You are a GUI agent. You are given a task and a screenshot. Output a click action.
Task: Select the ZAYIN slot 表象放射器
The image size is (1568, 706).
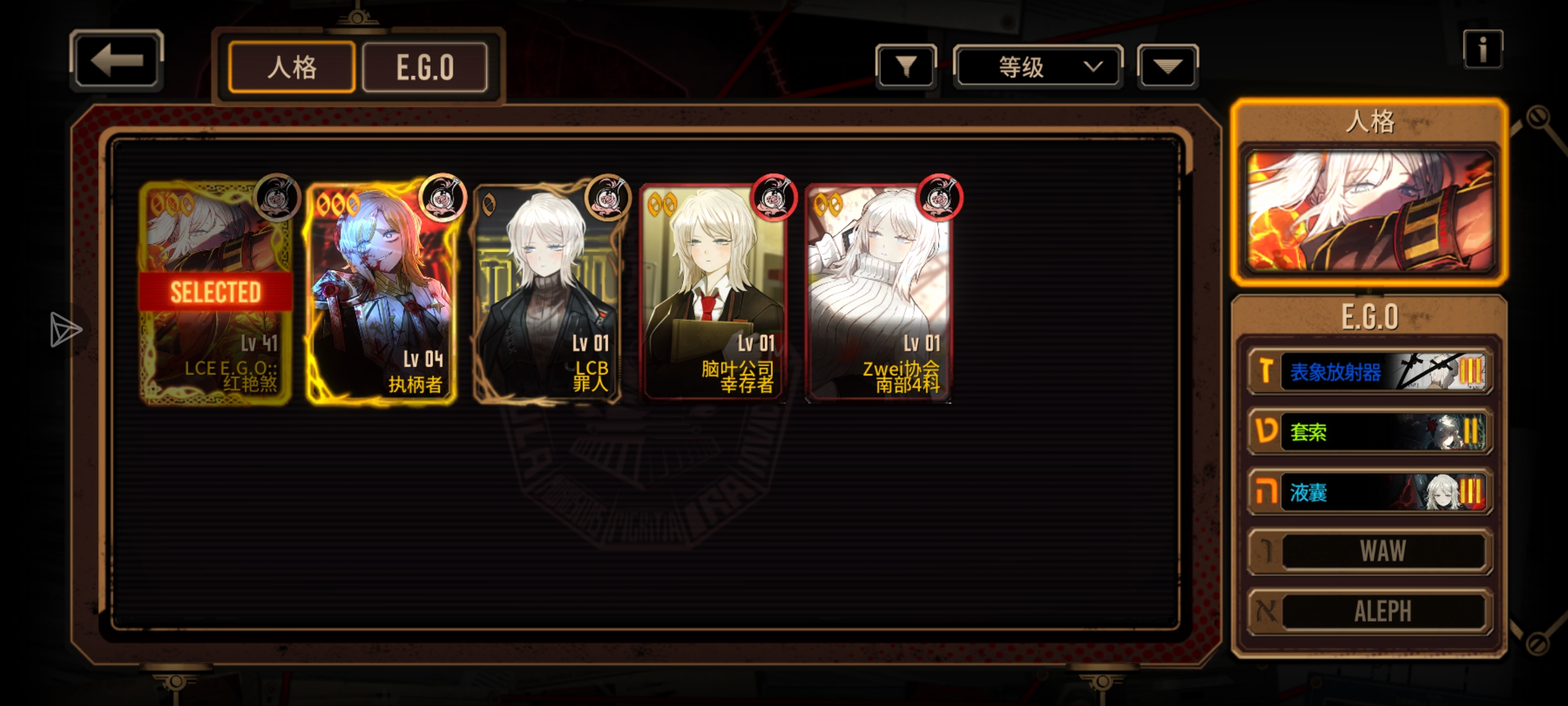point(1369,371)
